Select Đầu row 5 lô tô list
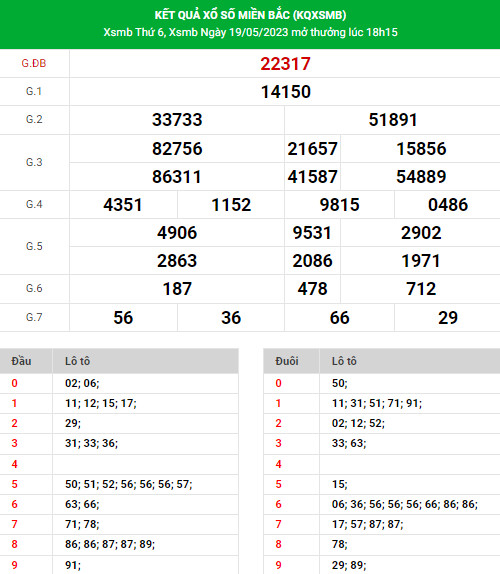 click(x=128, y=484)
